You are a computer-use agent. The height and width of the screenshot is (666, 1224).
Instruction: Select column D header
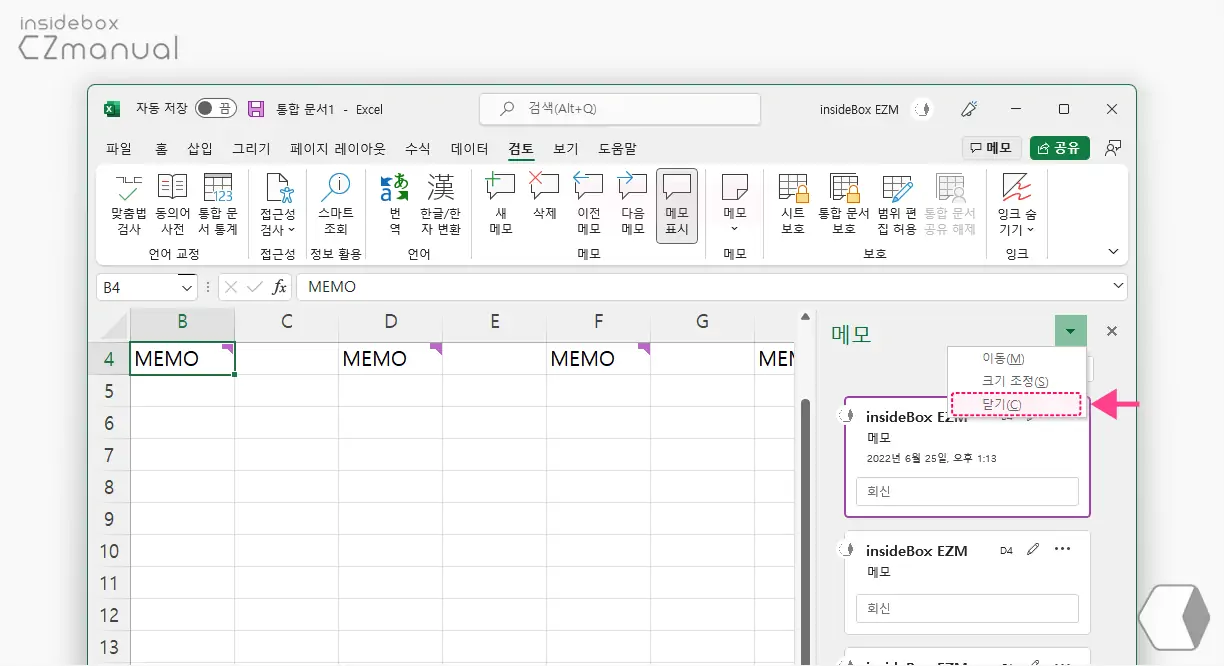coord(390,321)
